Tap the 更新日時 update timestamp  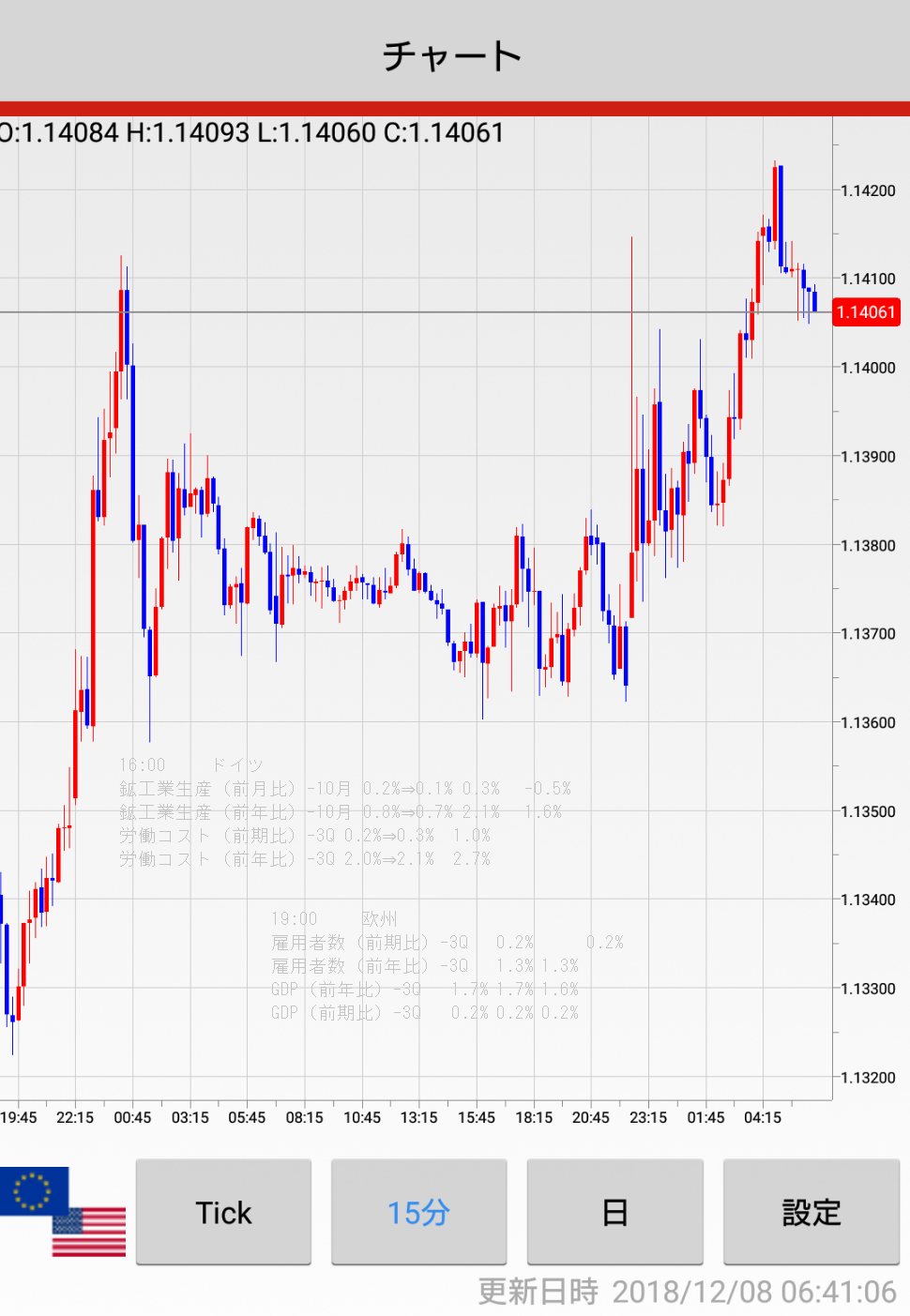coord(687,1292)
